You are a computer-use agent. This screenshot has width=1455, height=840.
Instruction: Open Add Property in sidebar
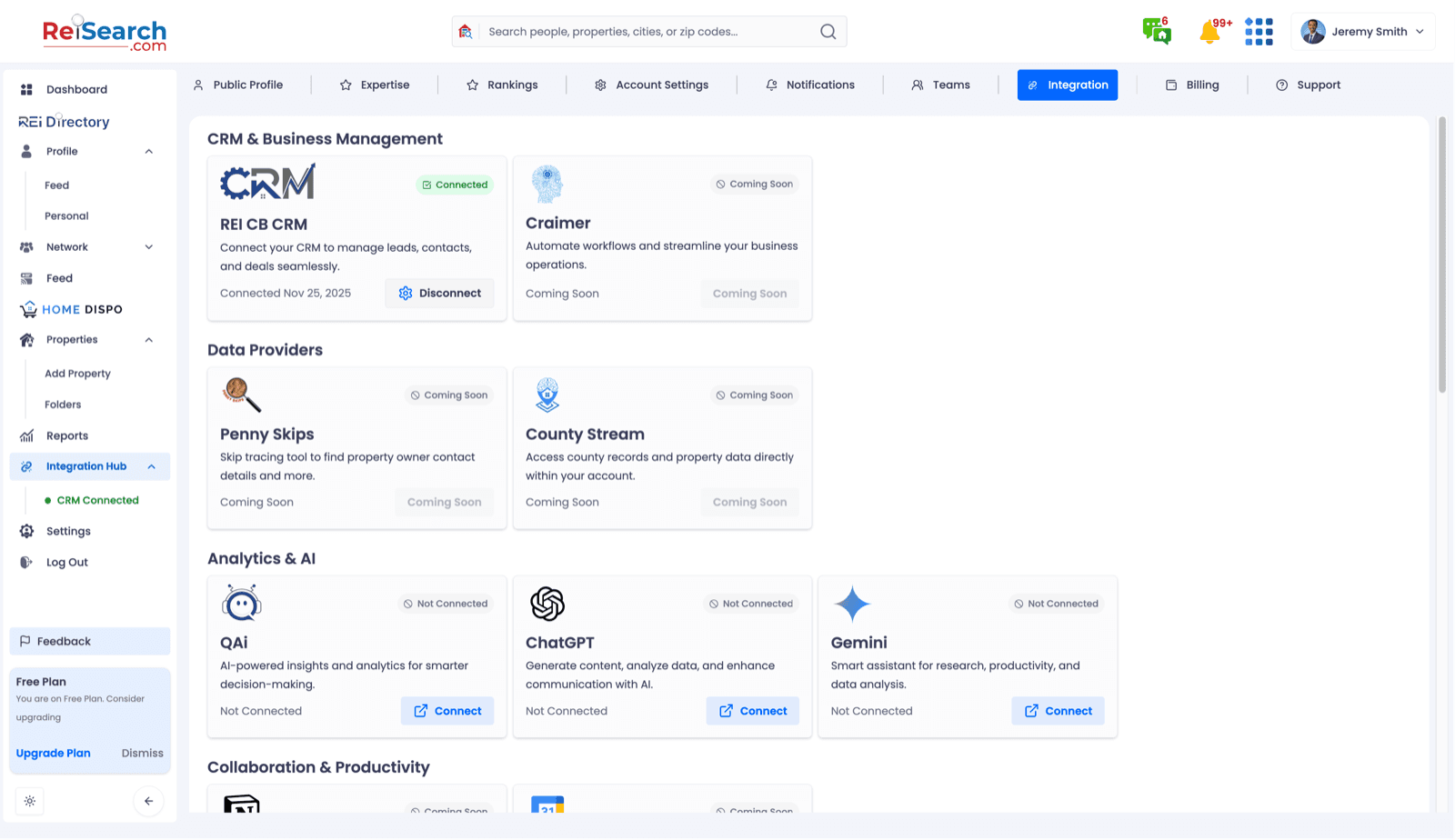pyautogui.click(x=77, y=374)
